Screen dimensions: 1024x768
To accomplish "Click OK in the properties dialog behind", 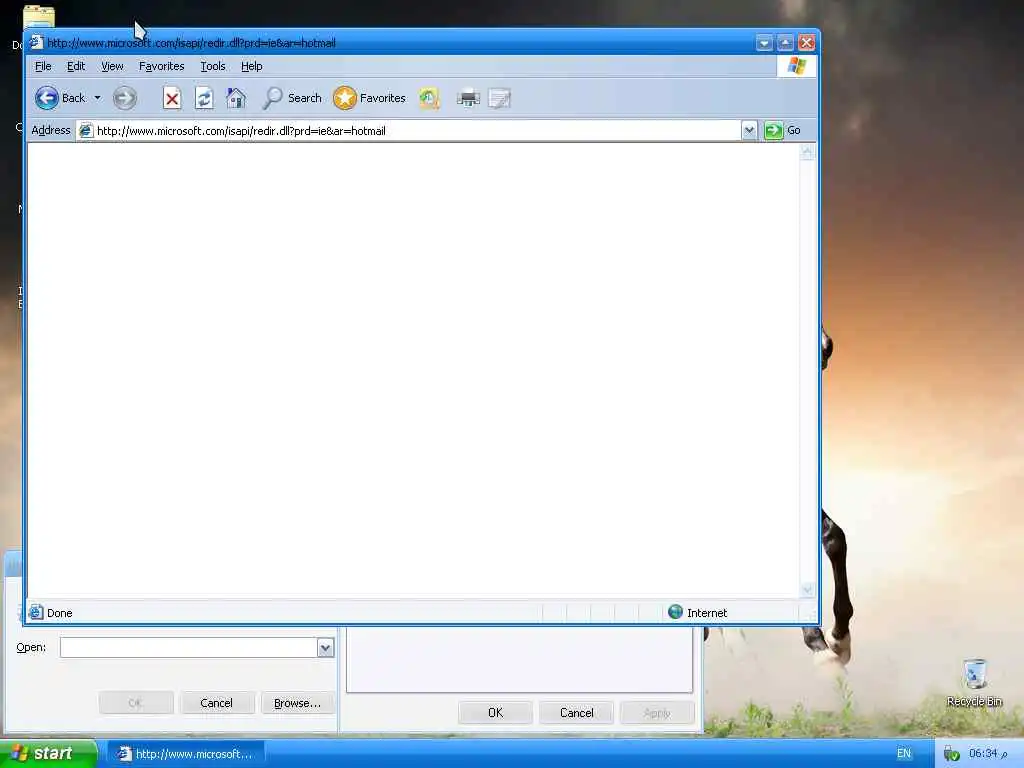I will (496, 712).
